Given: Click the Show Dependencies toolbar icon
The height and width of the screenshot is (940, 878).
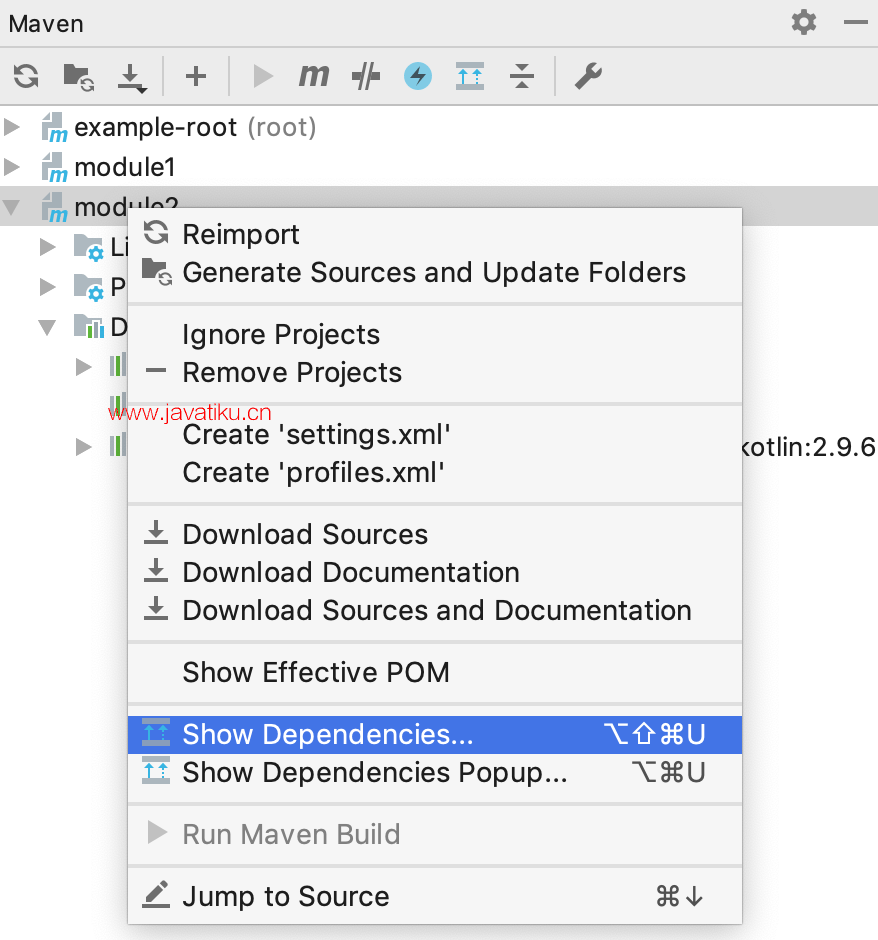Looking at the screenshot, I should (x=470, y=76).
